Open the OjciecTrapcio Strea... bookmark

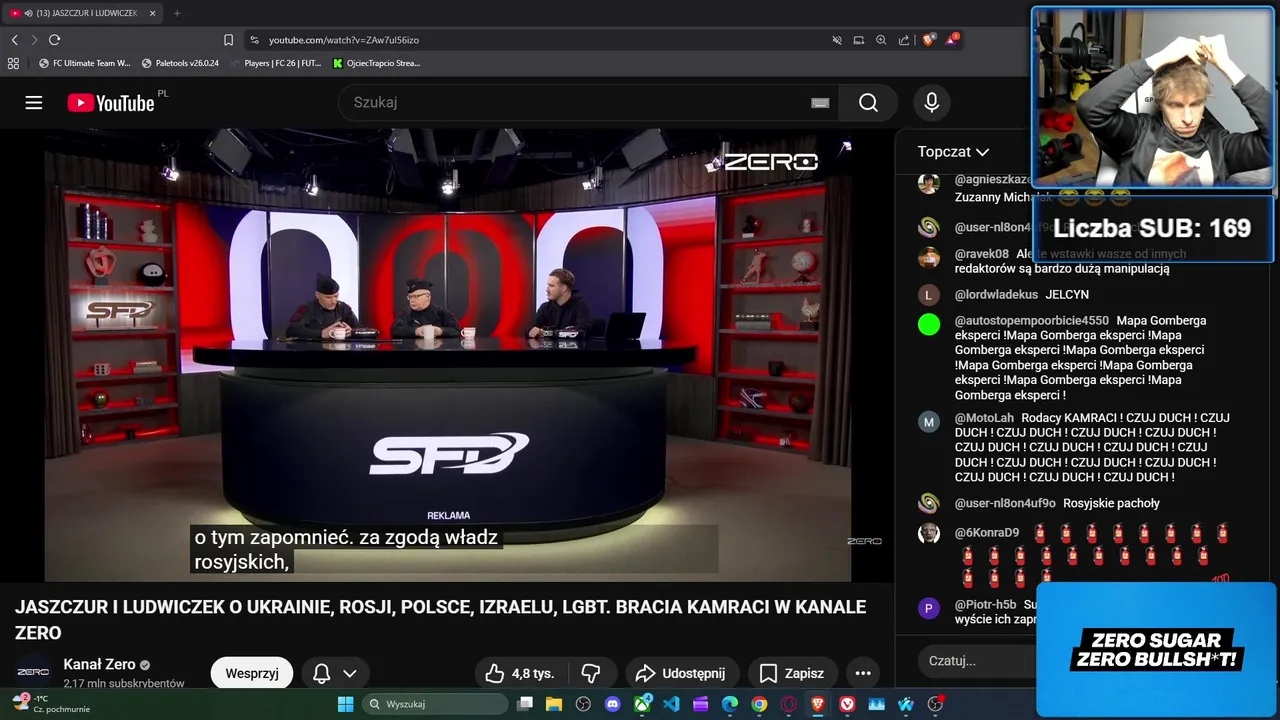coord(377,63)
